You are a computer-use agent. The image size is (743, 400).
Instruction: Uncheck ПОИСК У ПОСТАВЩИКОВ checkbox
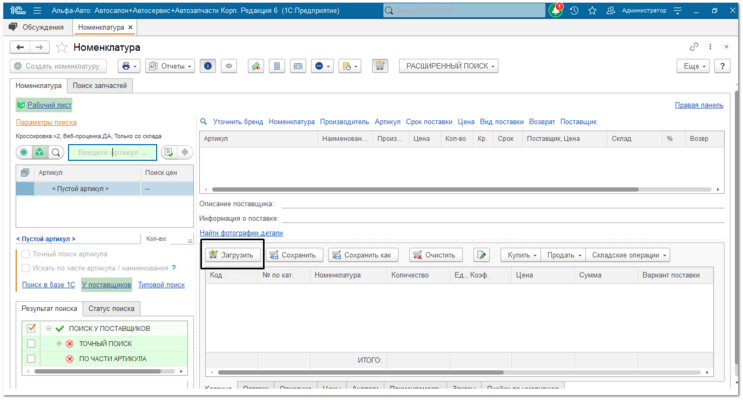click(31, 328)
